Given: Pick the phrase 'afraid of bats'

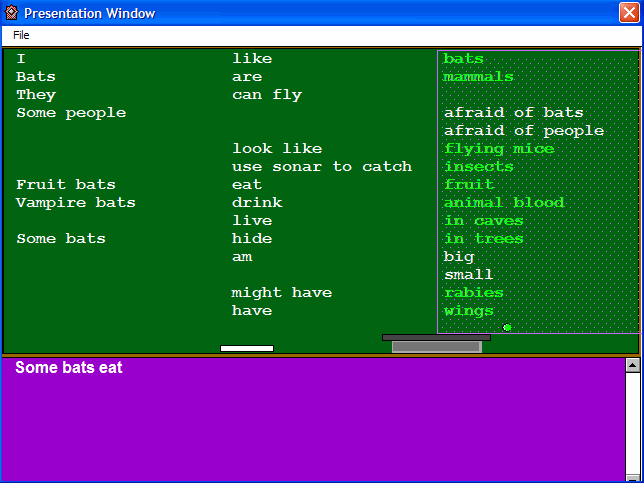Looking at the screenshot, I should click(514, 113).
